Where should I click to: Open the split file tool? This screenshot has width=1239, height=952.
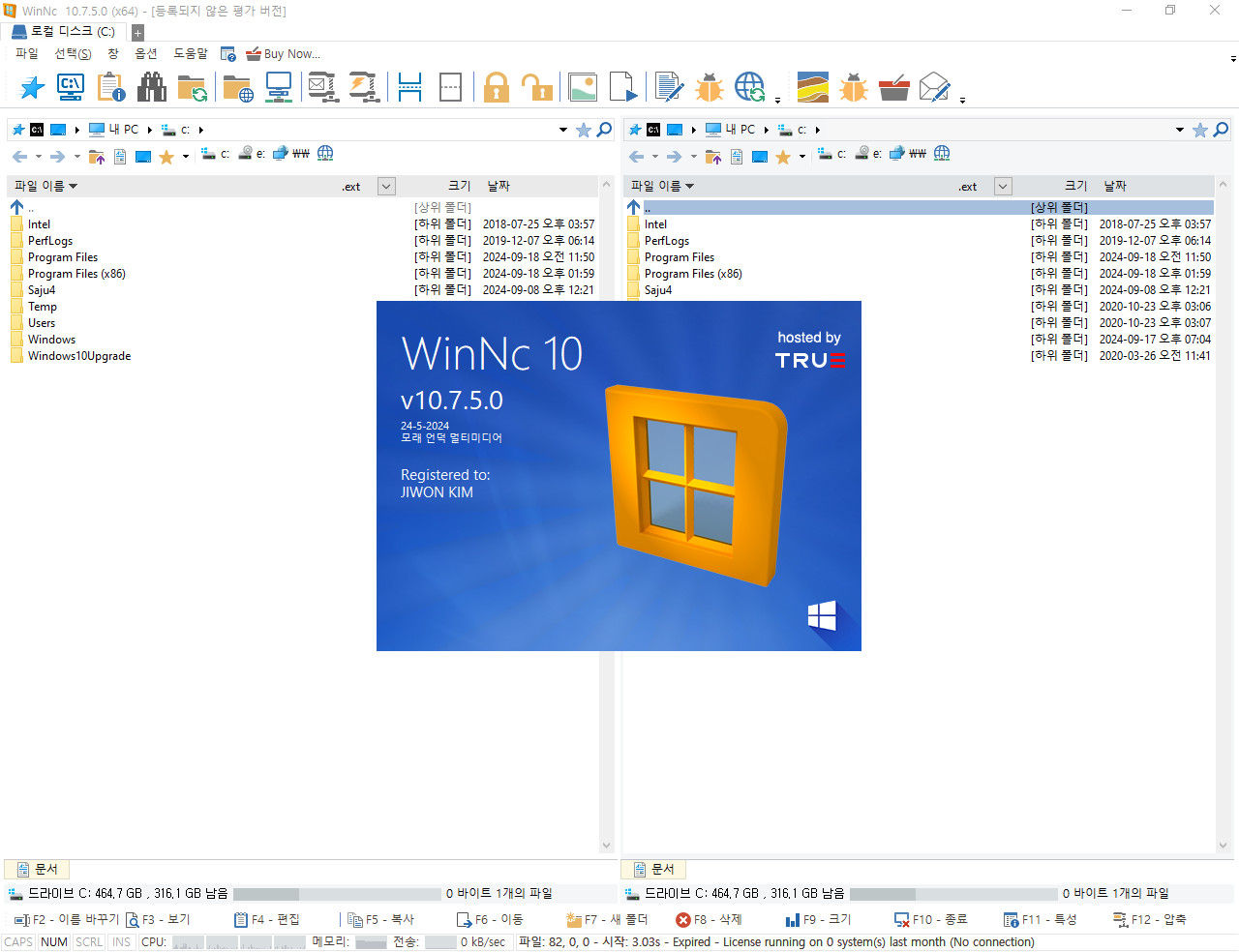[x=410, y=88]
